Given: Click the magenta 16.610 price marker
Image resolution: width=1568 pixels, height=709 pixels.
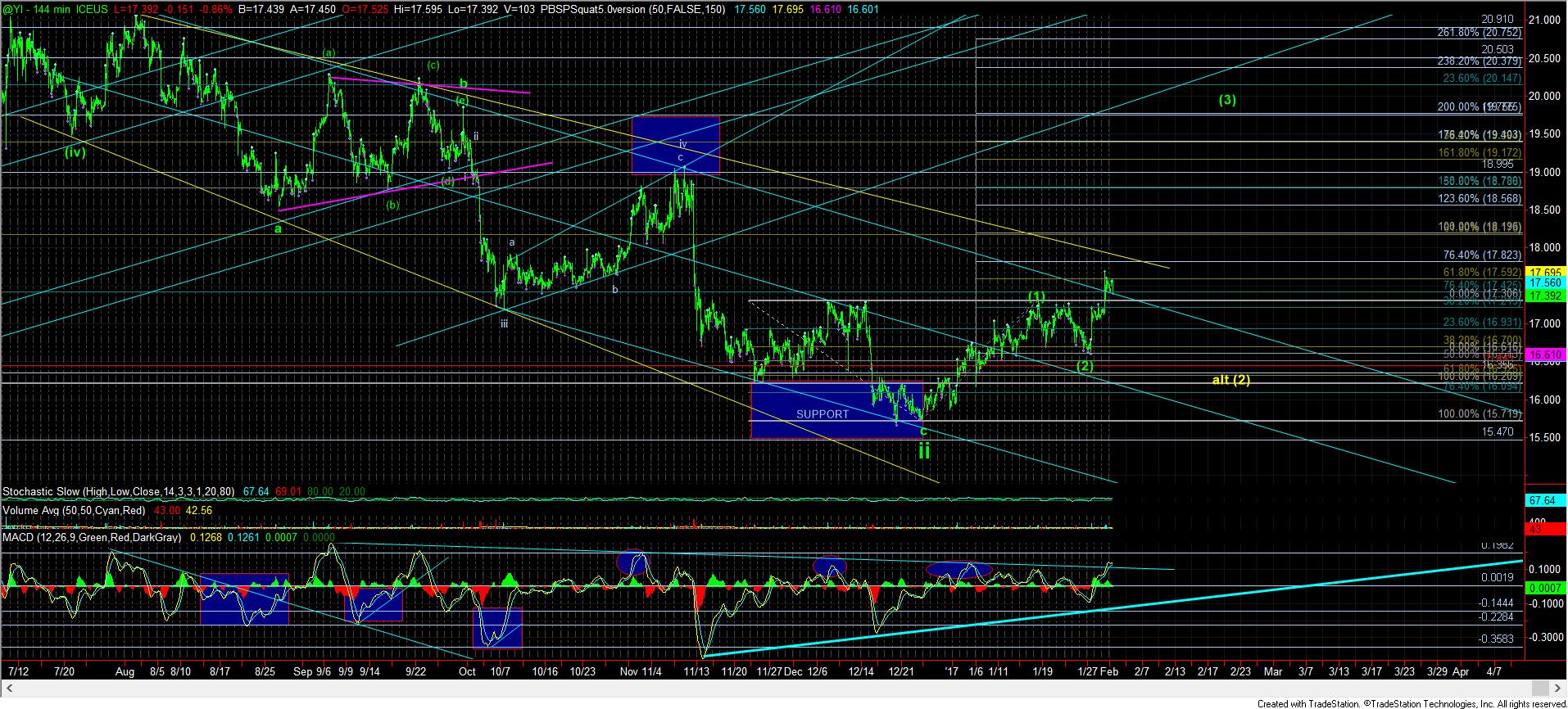Looking at the screenshot, I should pyautogui.click(x=1545, y=354).
